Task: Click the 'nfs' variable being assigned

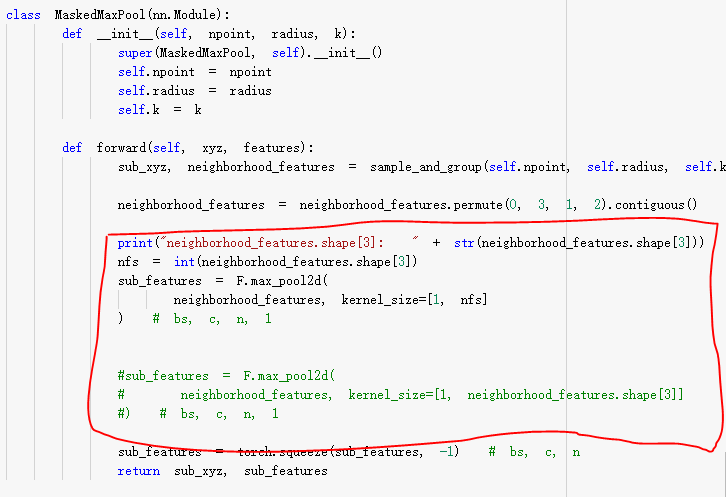Action: 128,262
